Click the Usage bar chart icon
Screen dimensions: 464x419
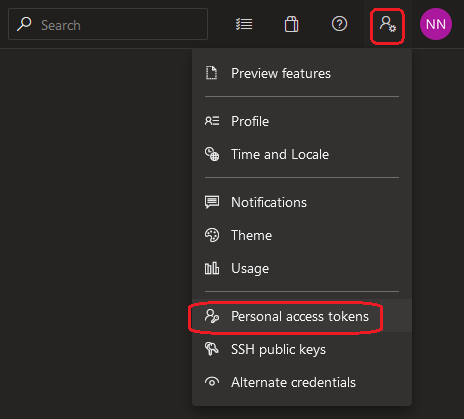click(212, 268)
